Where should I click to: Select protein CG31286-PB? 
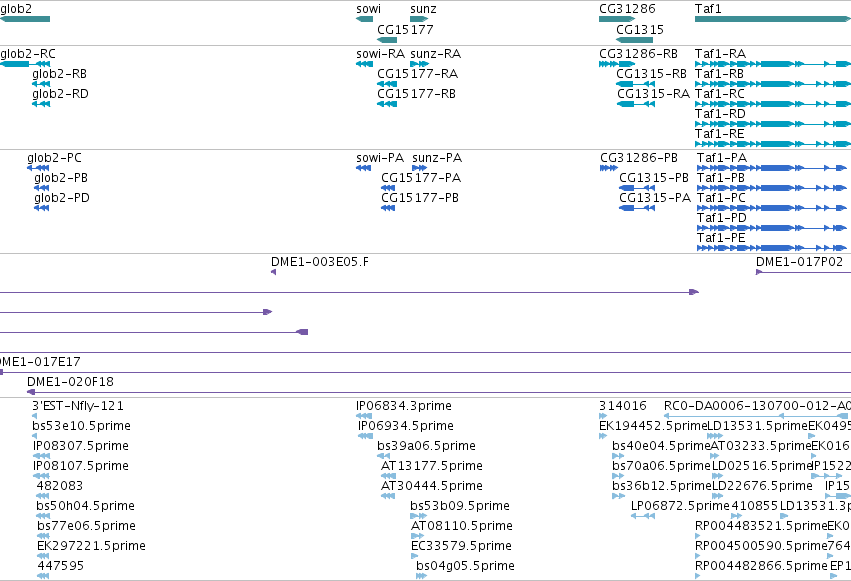point(609,168)
